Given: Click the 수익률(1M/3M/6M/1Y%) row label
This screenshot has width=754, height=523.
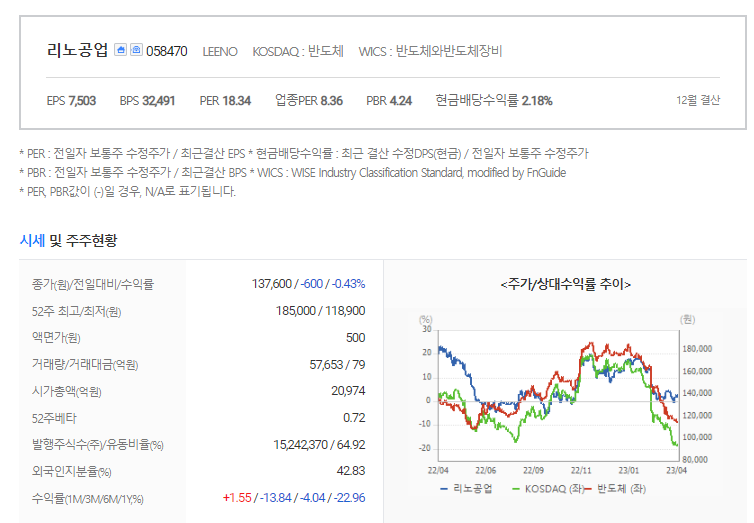Looking at the screenshot, I should click(x=88, y=498).
